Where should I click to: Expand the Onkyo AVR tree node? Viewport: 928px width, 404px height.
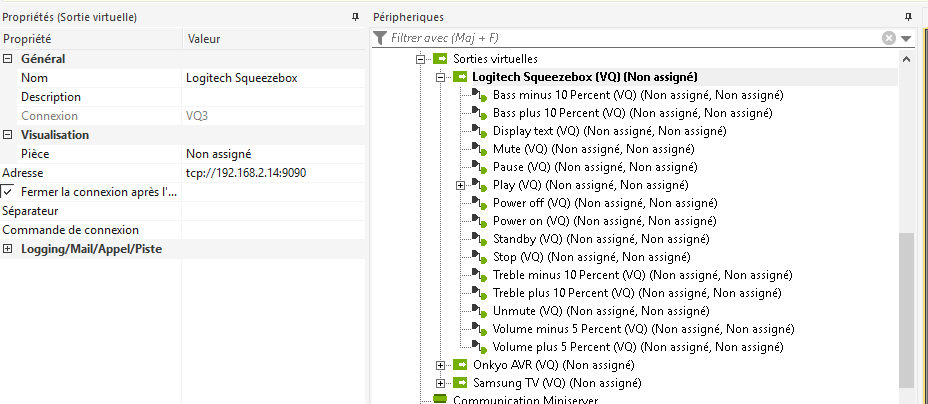[x=440, y=365]
